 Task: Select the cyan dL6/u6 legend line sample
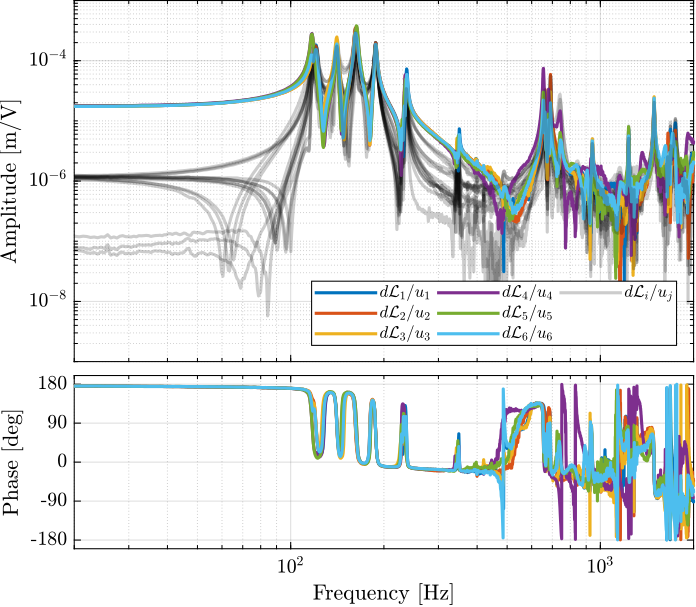pos(469,333)
